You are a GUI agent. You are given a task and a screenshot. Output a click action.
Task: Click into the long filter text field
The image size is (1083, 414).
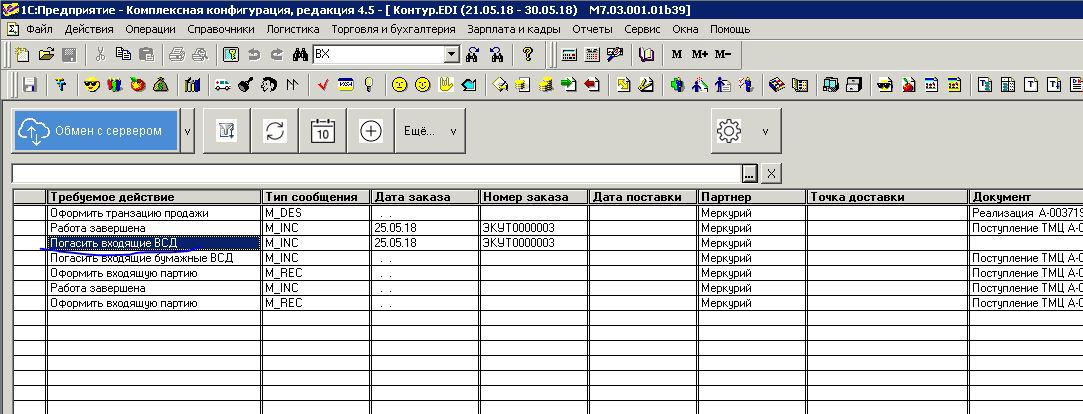376,173
